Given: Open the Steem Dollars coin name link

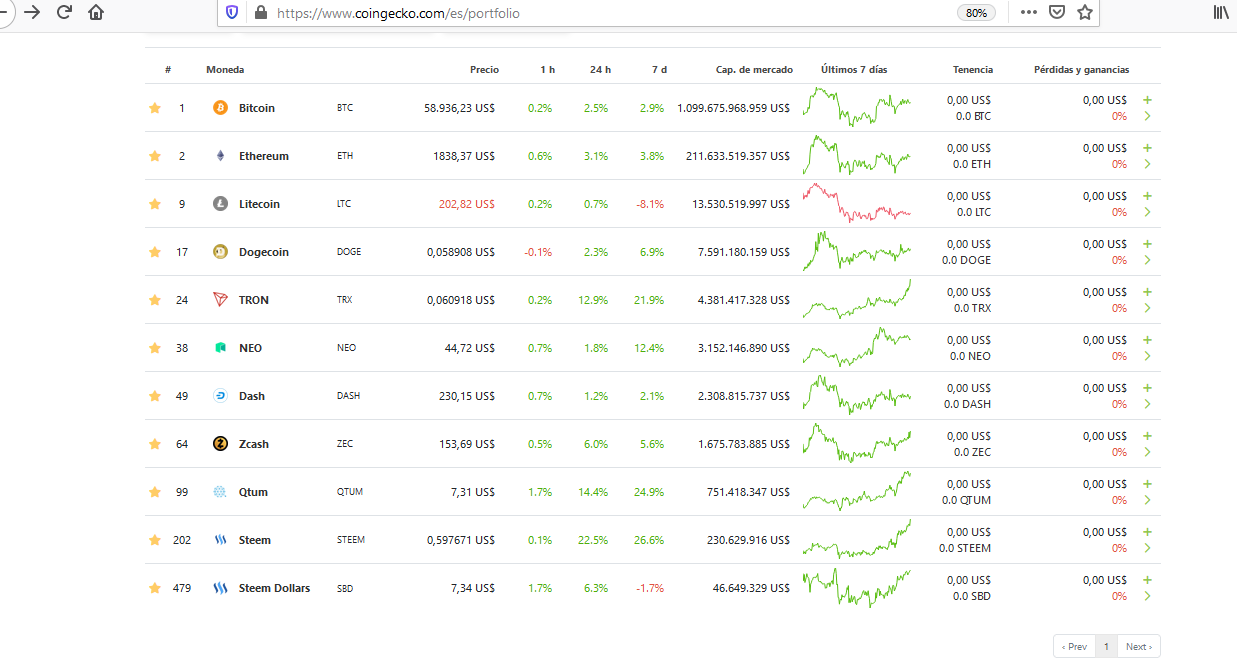Looking at the screenshot, I should [274, 588].
